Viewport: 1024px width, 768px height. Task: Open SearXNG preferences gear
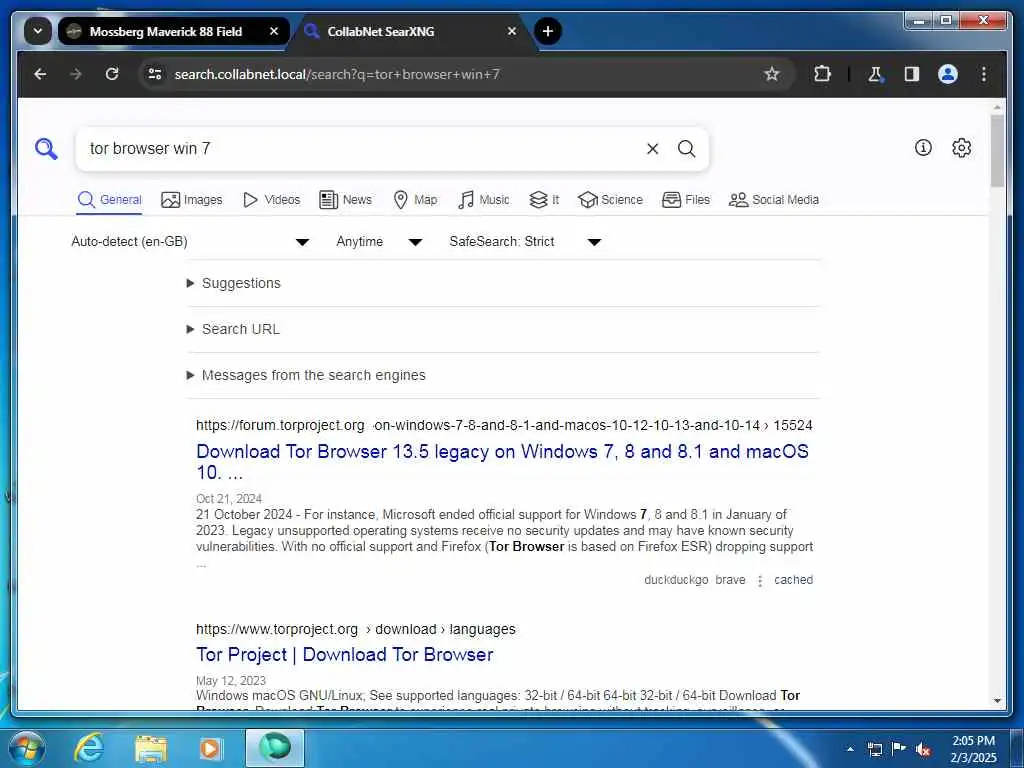click(961, 148)
